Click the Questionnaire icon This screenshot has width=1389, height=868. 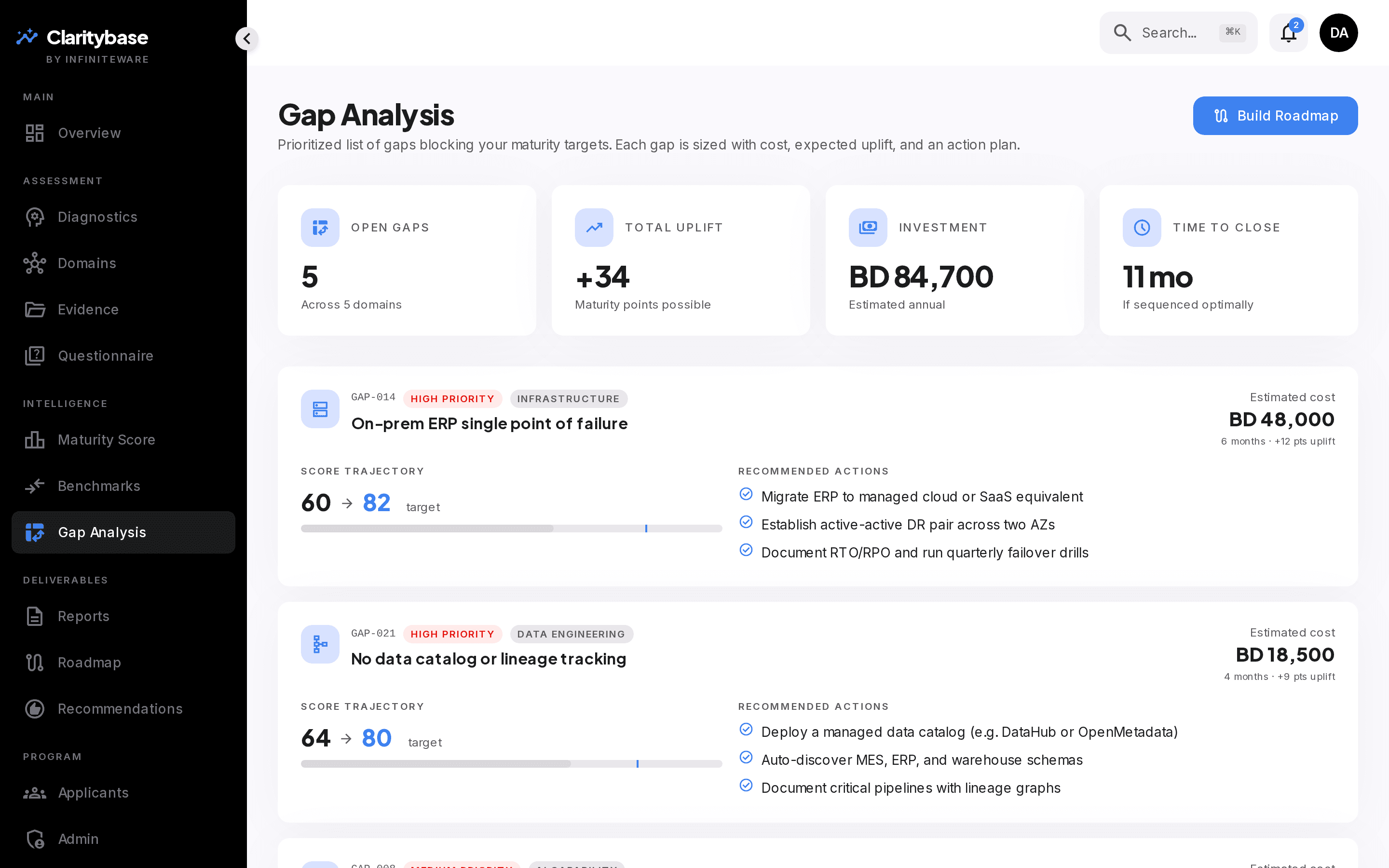click(x=34, y=356)
